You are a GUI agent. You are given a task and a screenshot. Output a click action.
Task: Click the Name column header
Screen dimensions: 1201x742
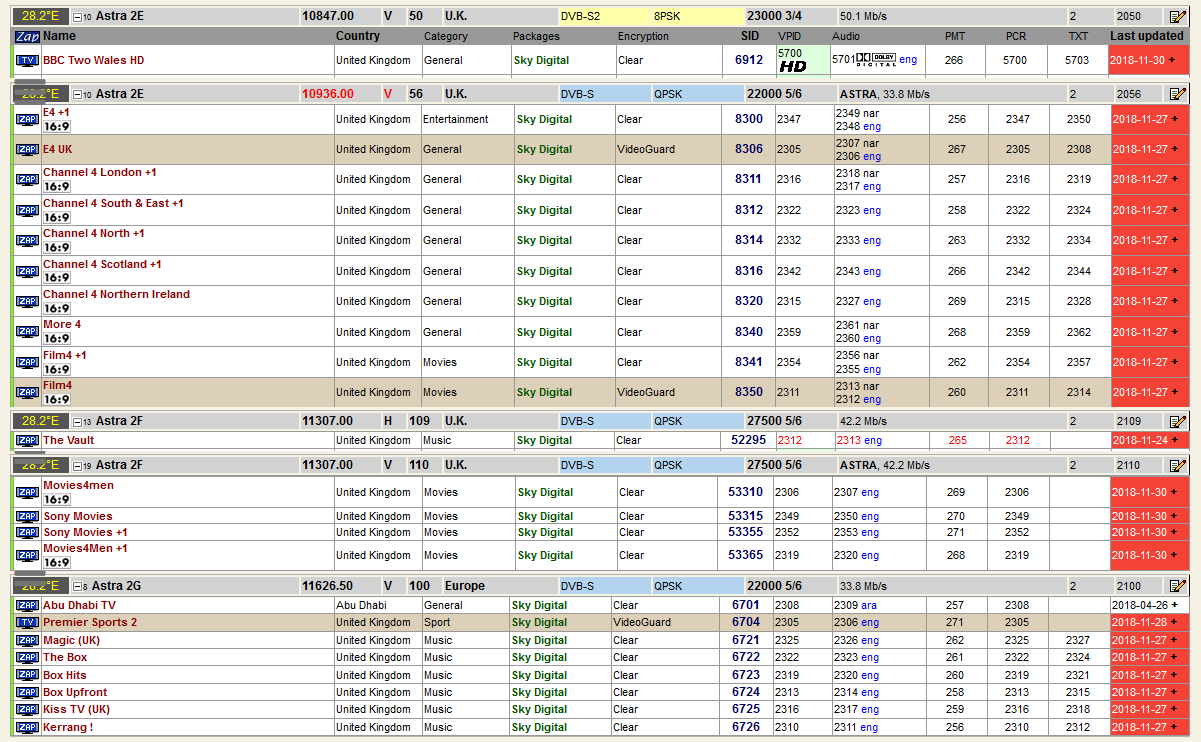[x=59, y=36]
